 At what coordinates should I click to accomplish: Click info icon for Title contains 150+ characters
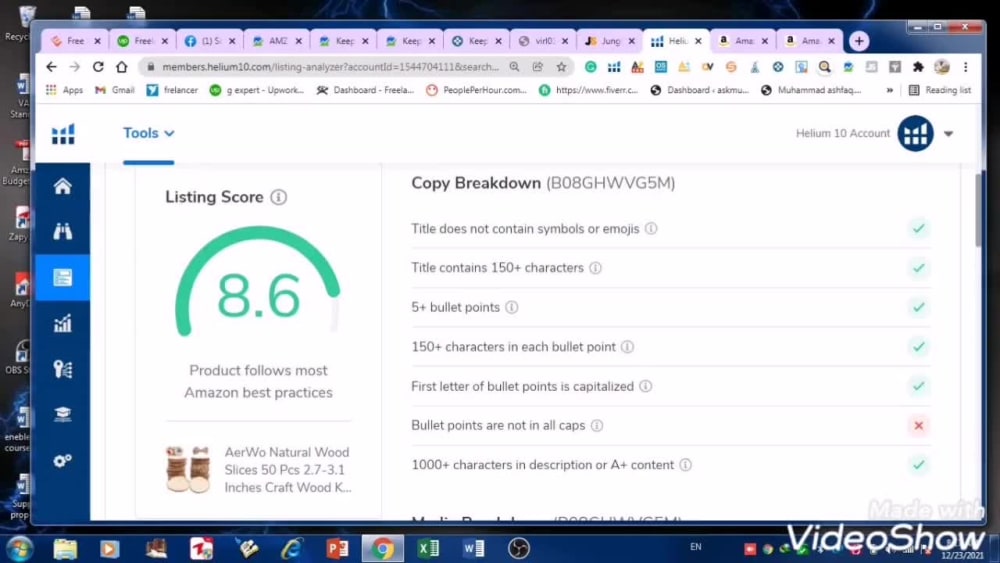(595, 268)
